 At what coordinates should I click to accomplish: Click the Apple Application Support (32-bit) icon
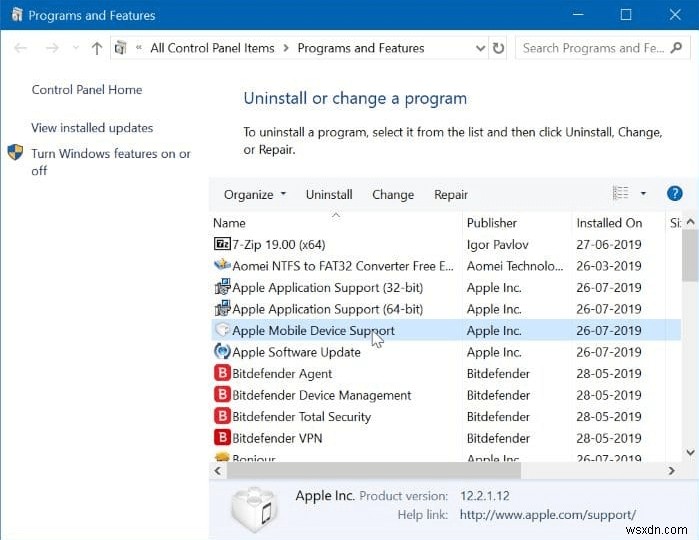pyautogui.click(x=222, y=287)
